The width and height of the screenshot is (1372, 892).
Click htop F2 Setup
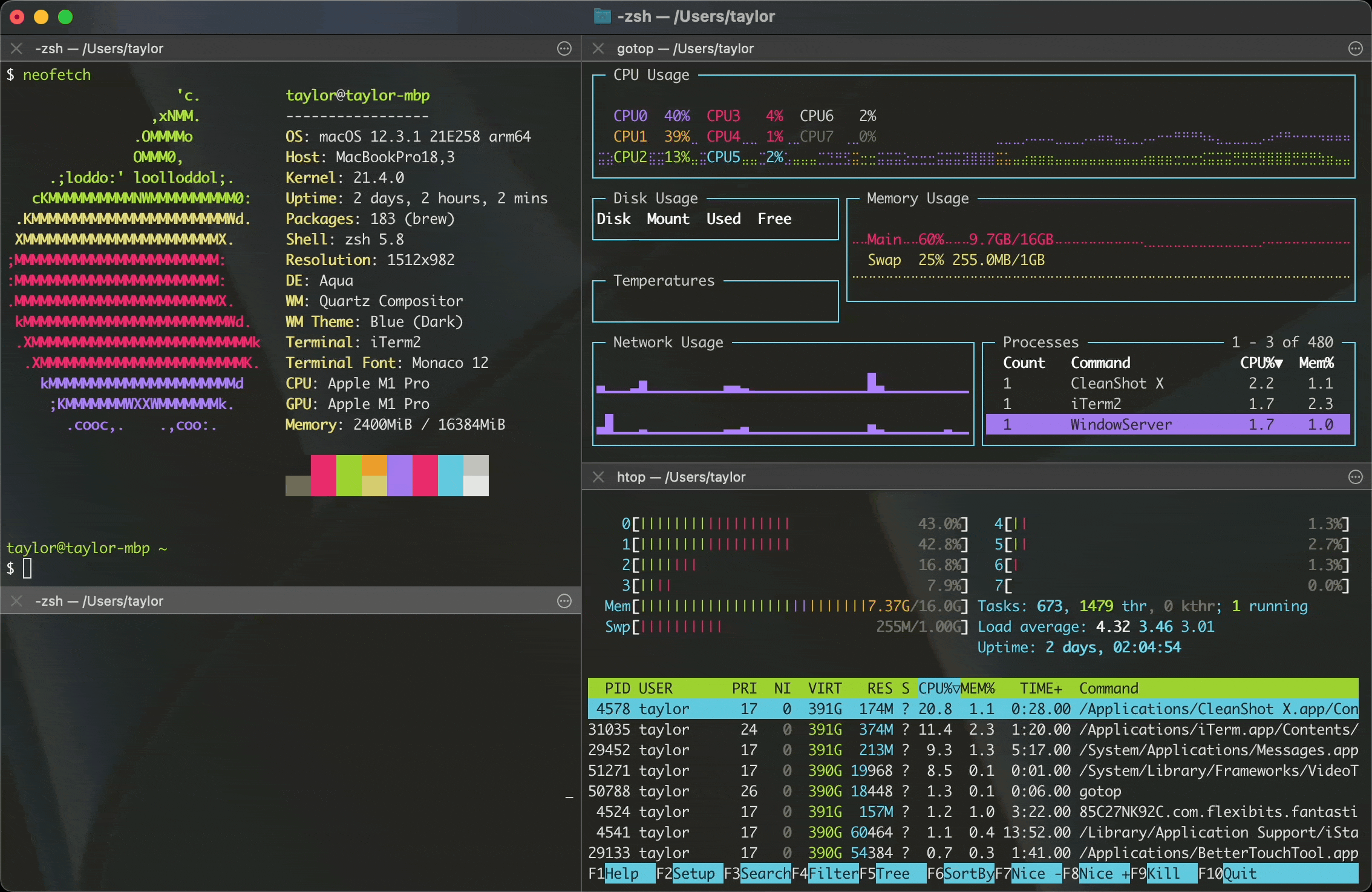(x=690, y=873)
